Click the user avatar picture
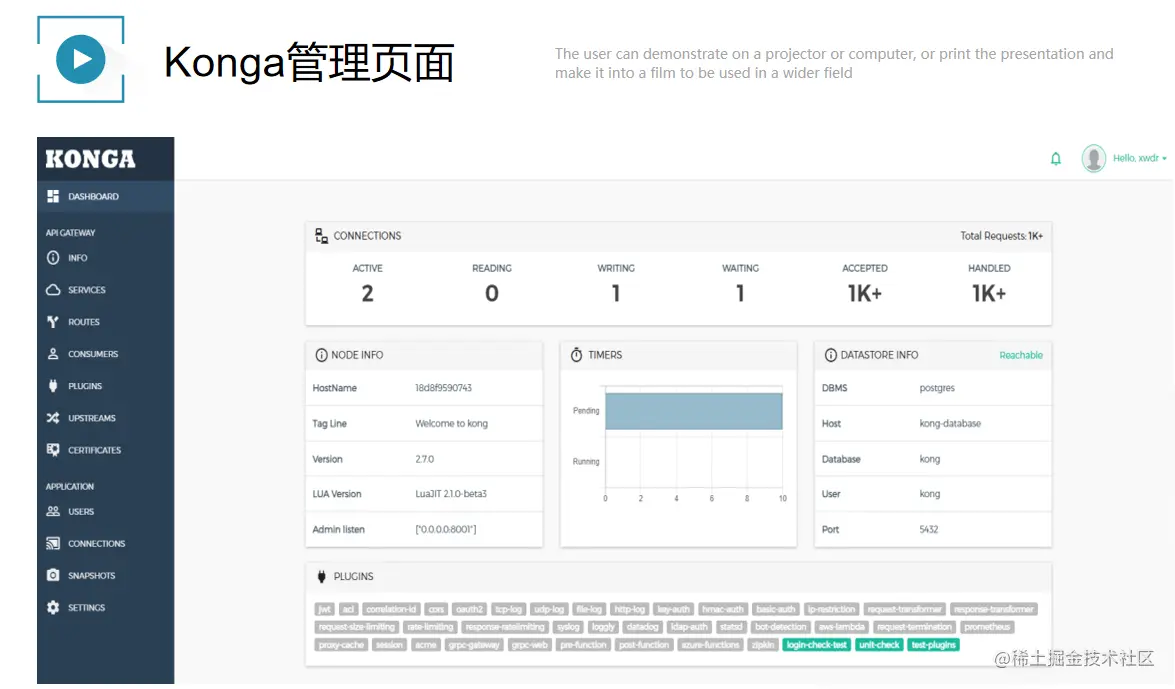 pyautogui.click(x=1093, y=158)
